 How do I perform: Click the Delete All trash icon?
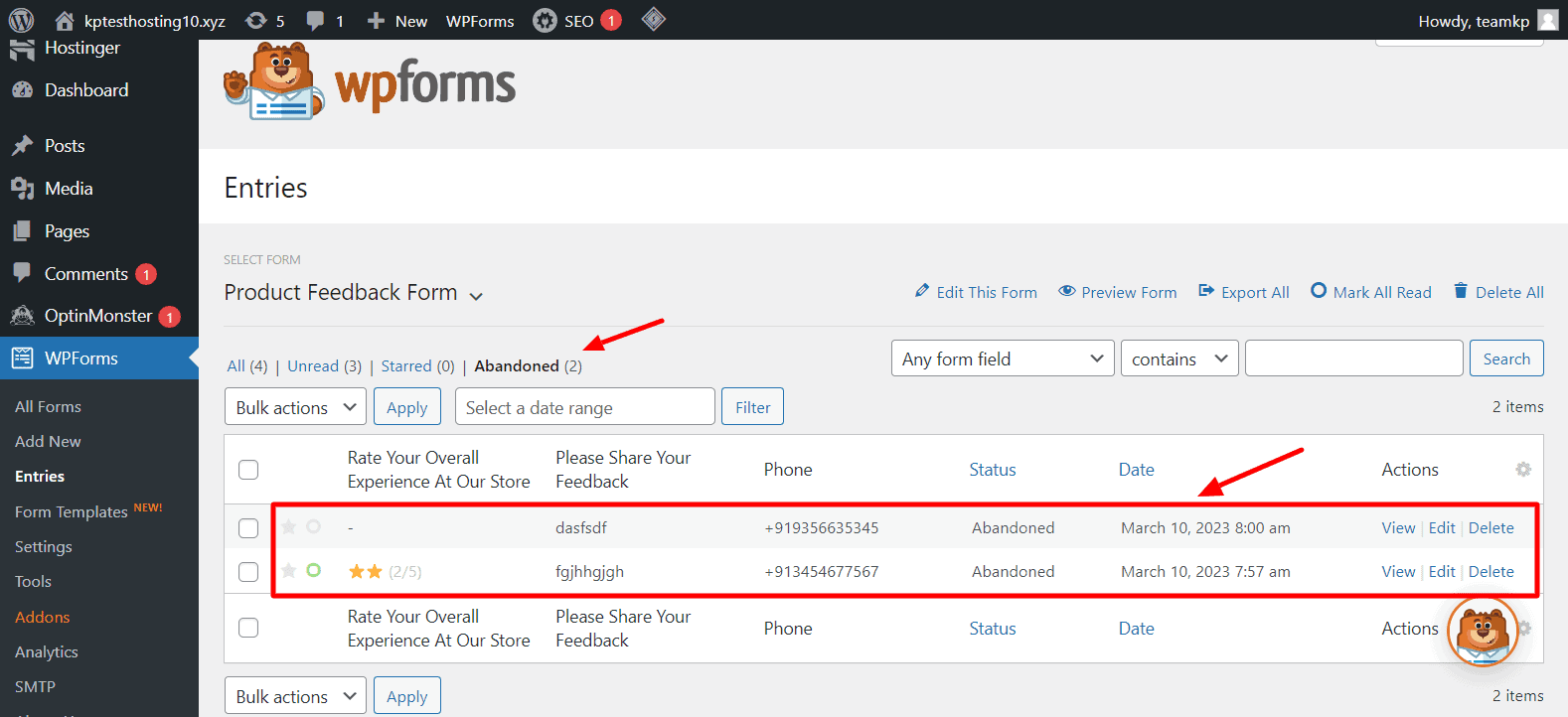click(x=1461, y=291)
